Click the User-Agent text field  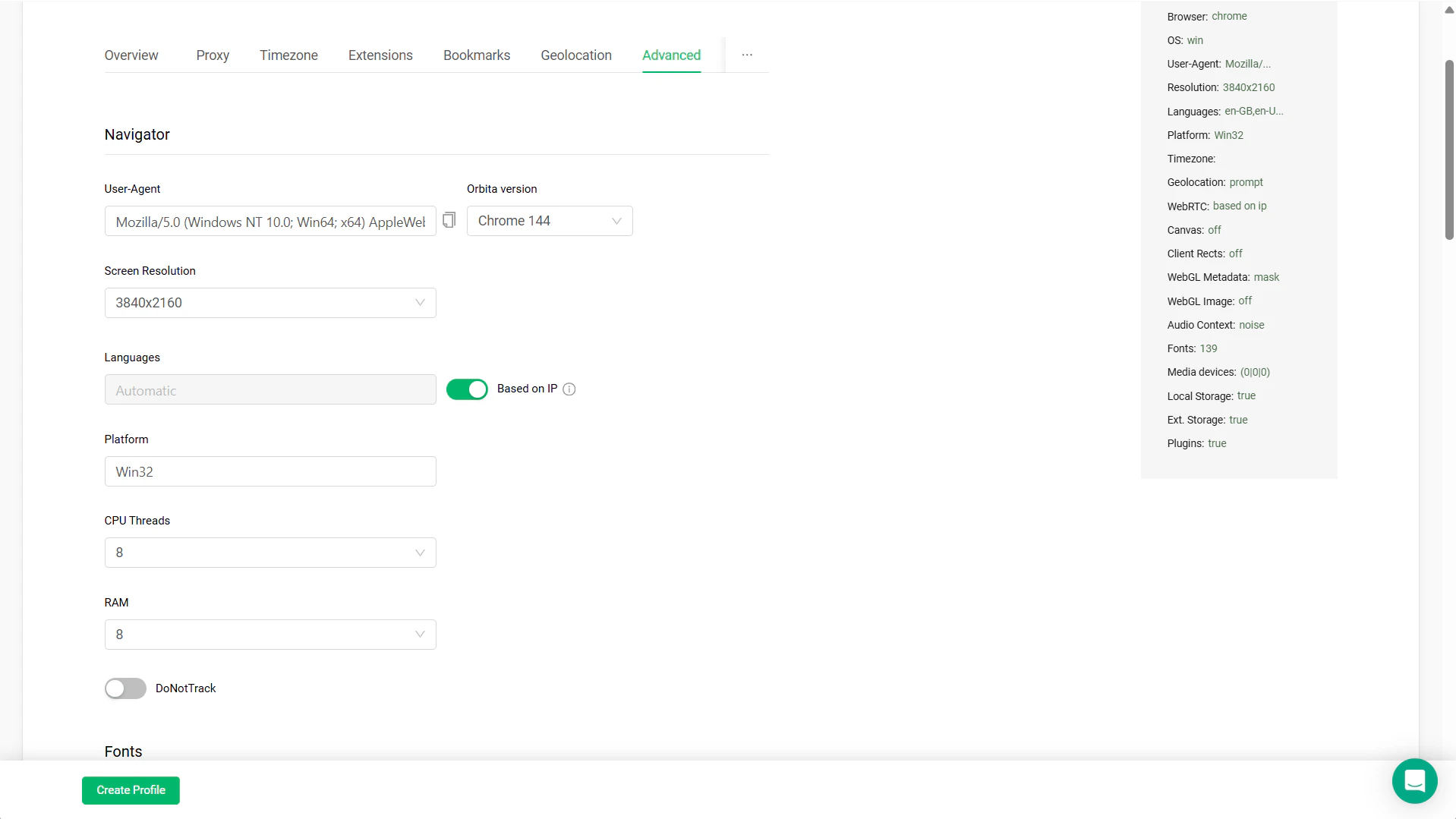click(269, 221)
